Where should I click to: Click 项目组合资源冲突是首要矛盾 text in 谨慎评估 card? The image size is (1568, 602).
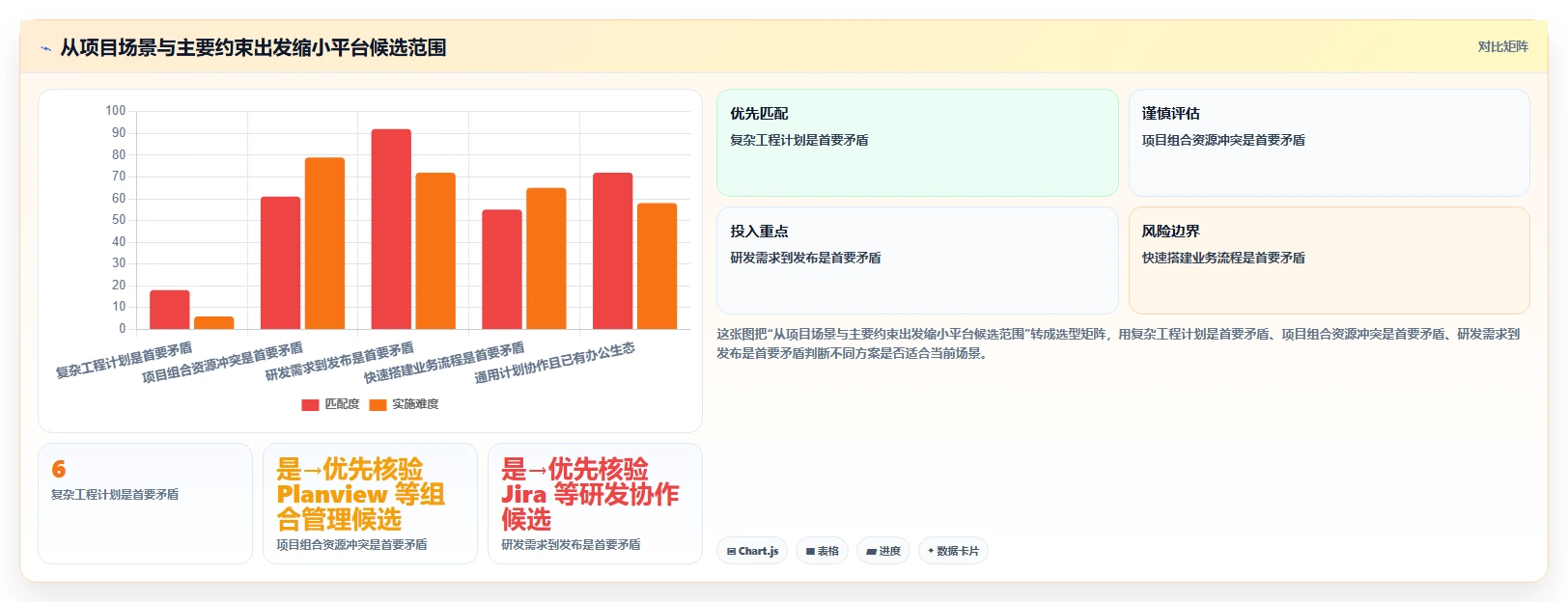coord(1223,140)
